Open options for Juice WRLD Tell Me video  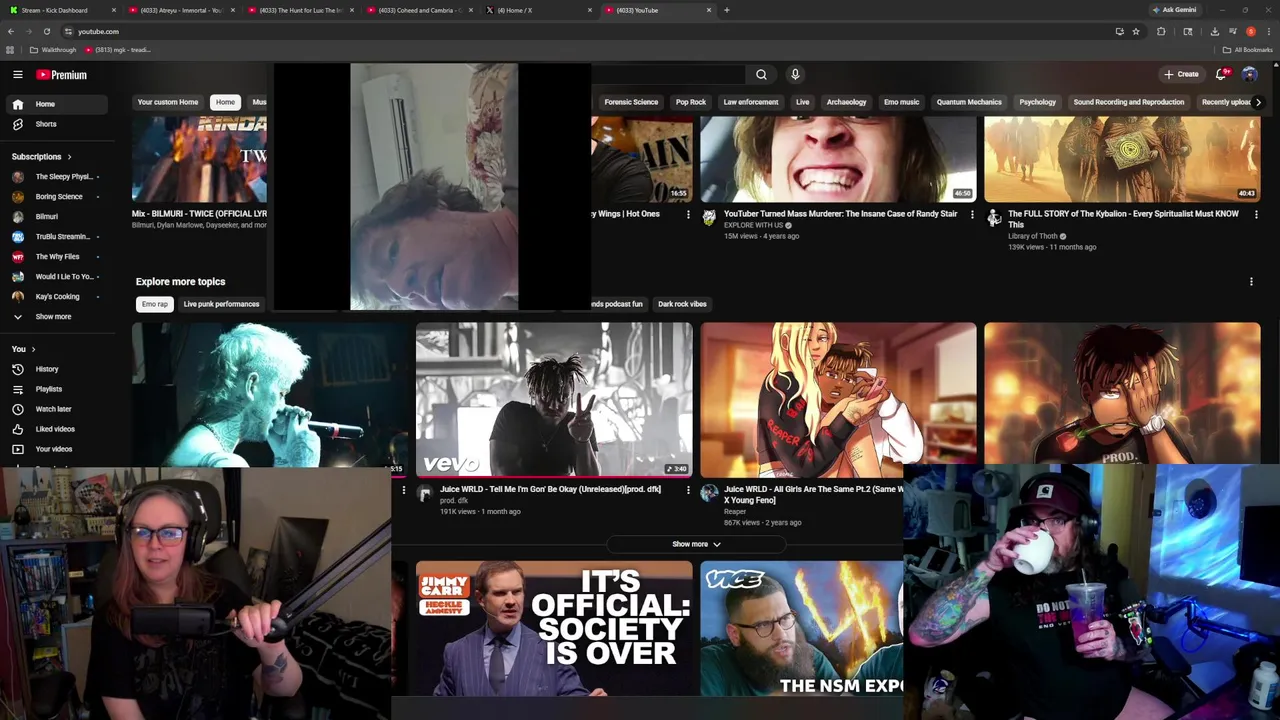[x=688, y=490]
